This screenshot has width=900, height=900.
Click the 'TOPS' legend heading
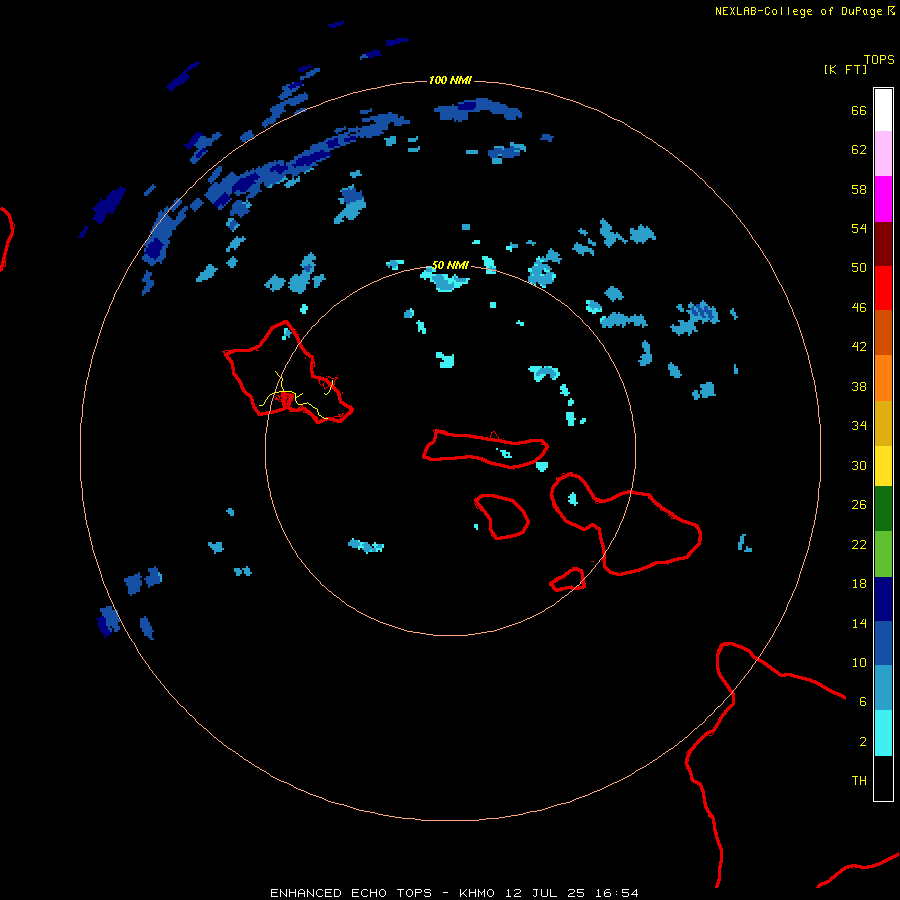coord(879,60)
